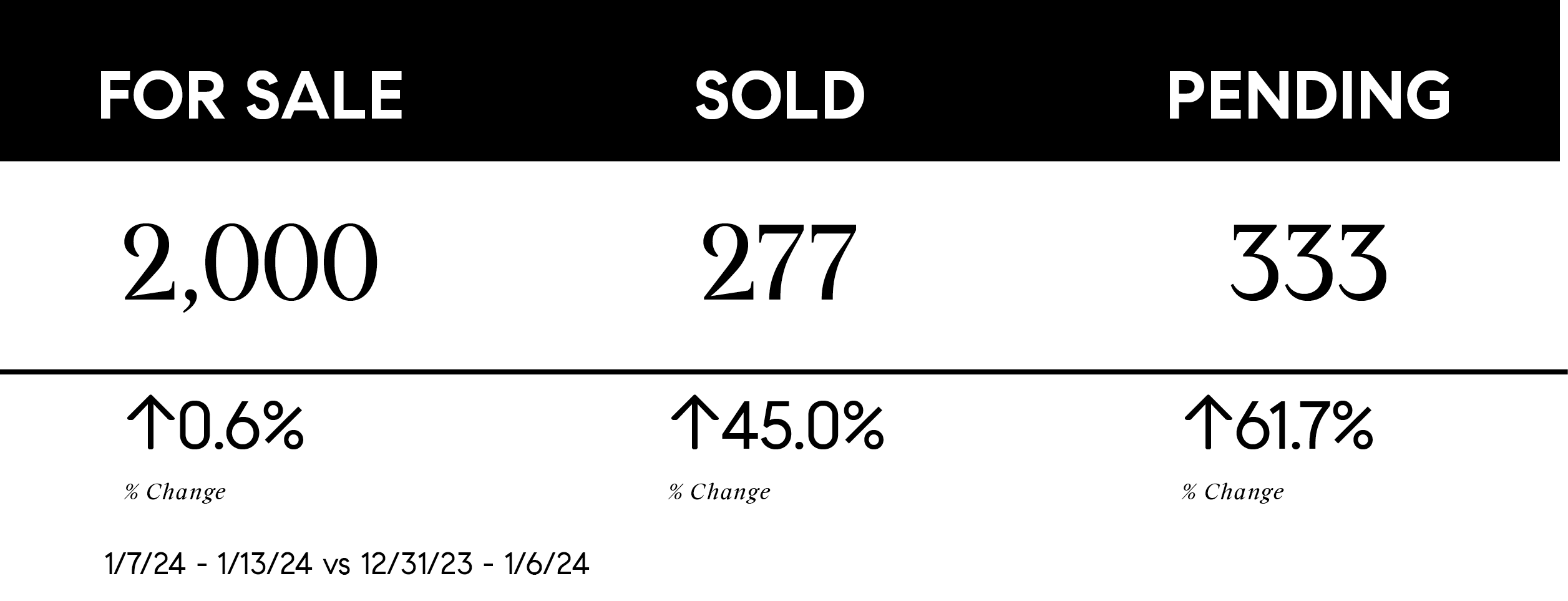Click the "vs" between the date ranges
The image size is (1568, 601).
336,567
